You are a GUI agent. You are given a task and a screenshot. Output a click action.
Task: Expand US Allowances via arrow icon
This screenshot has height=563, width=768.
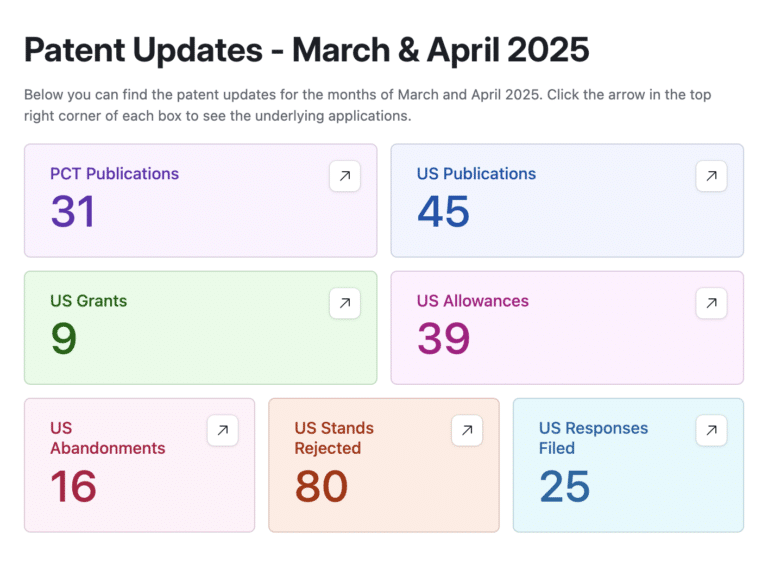point(711,303)
